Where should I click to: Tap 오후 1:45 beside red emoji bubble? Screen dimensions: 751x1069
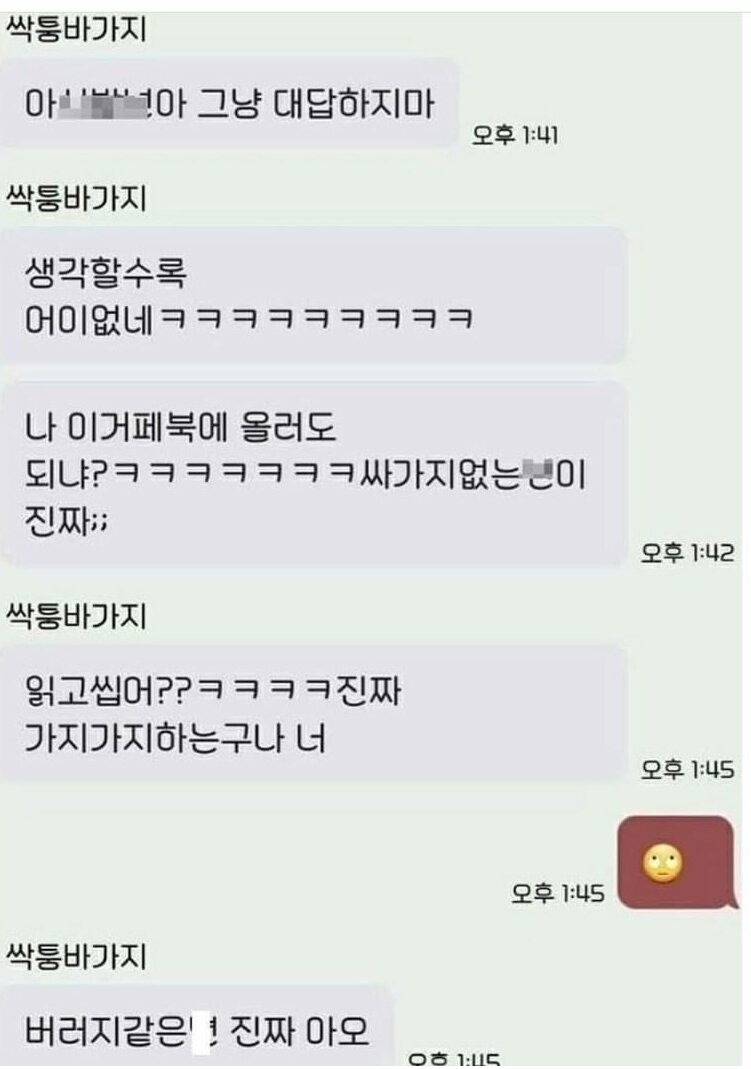(557, 893)
